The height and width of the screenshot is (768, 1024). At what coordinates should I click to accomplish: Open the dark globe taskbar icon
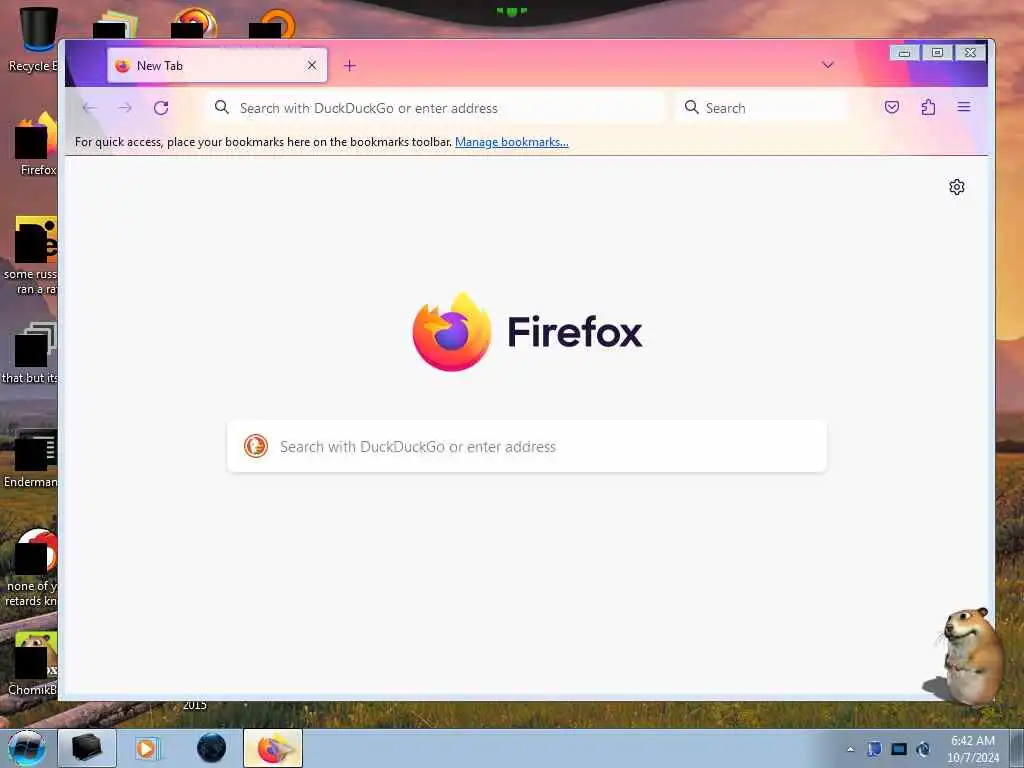212,748
